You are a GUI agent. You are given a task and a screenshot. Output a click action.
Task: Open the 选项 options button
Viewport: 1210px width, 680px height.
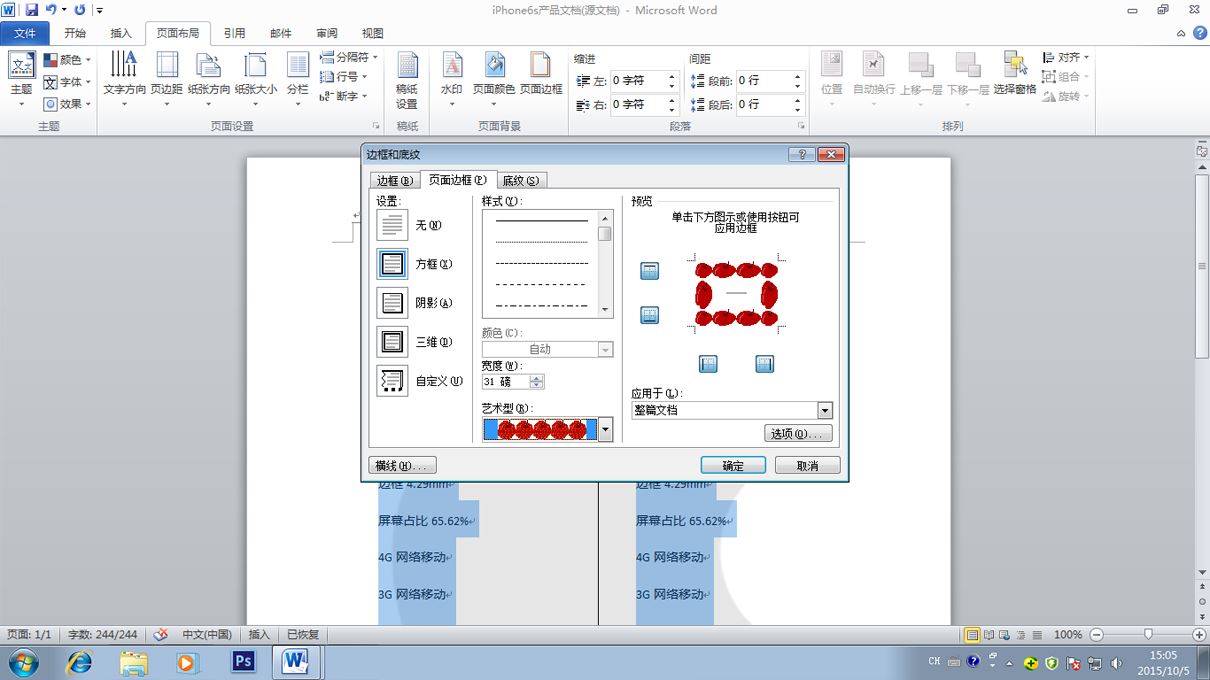tap(798, 434)
